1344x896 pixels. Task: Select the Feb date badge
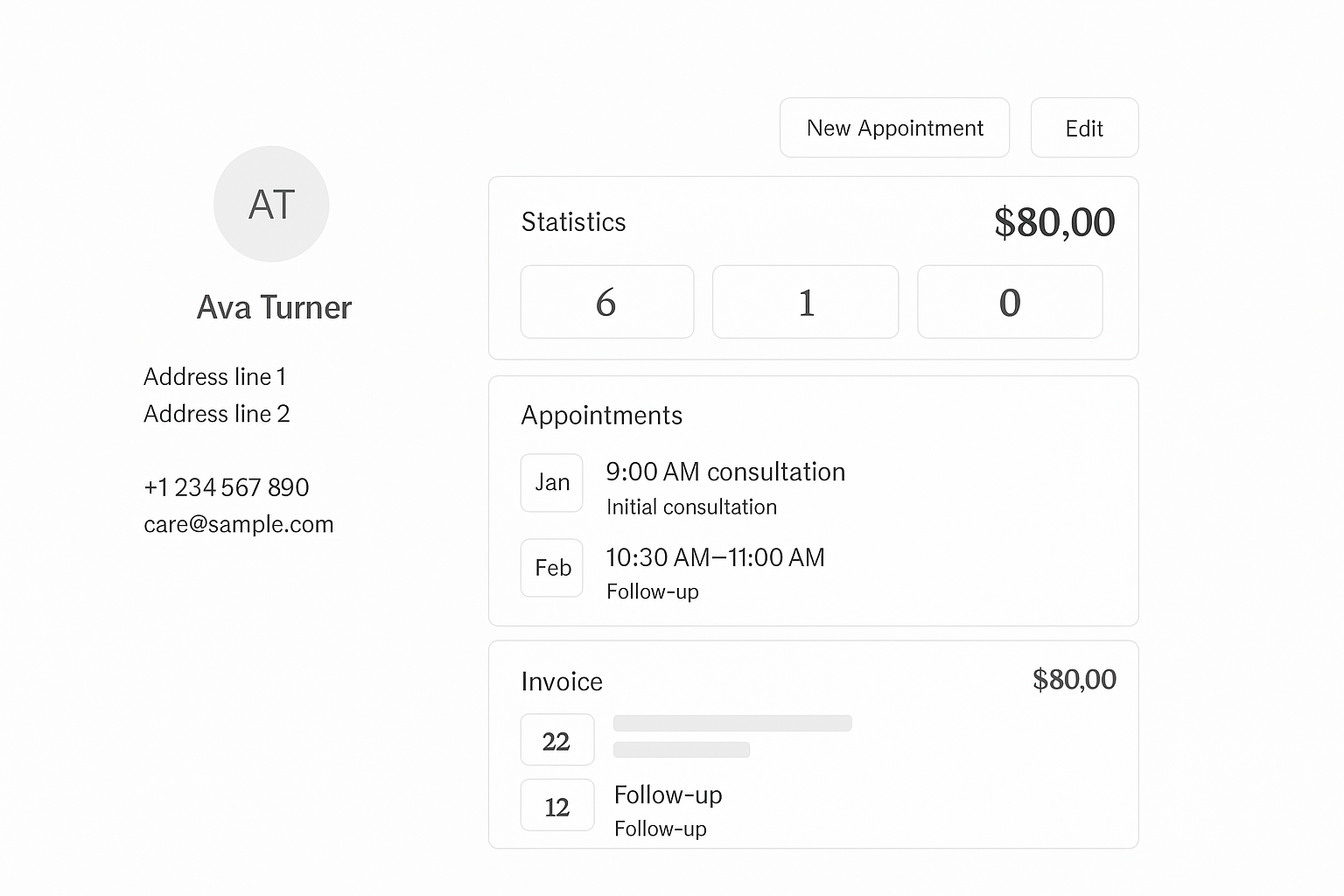click(551, 567)
